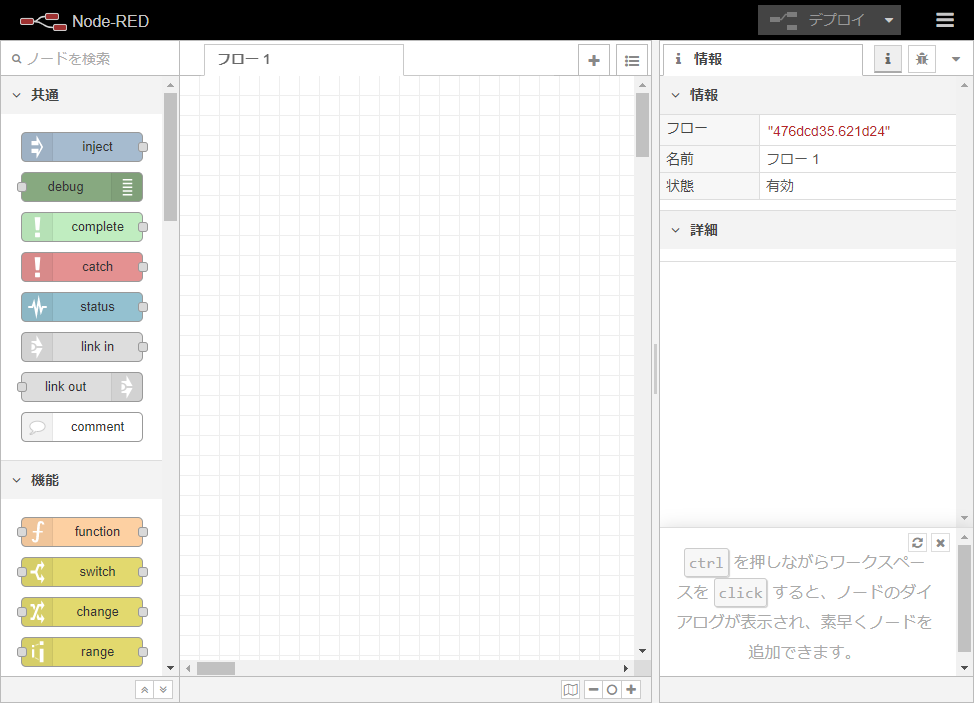The image size is (974, 703).
Task: Select the debug node from 共通 section
Action: pyautogui.click(x=81, y=187)
